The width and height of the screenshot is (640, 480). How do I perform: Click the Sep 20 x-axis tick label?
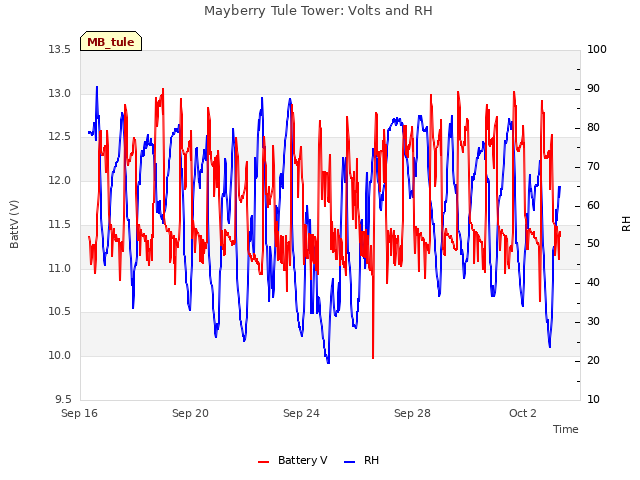pos(190,413)
